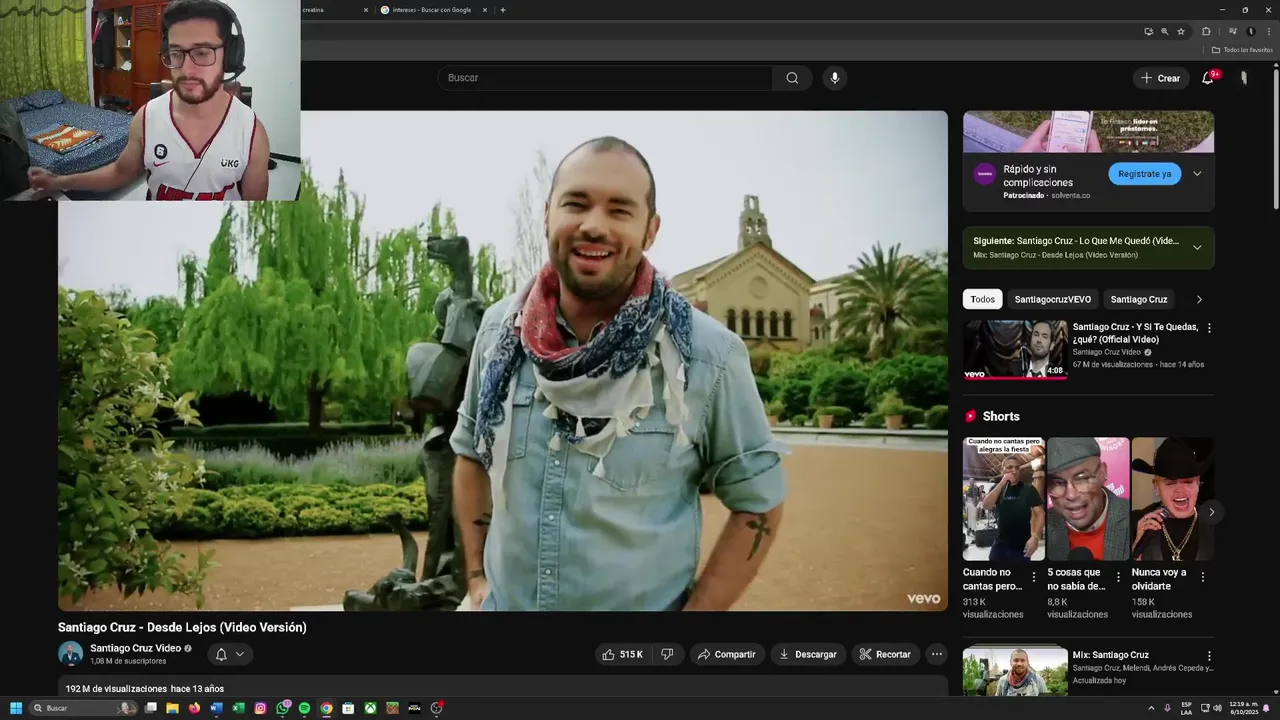Open Spotify from taskbar
Image resolution: width=1280 pixels, height=720 pixels.
[304, 708]
